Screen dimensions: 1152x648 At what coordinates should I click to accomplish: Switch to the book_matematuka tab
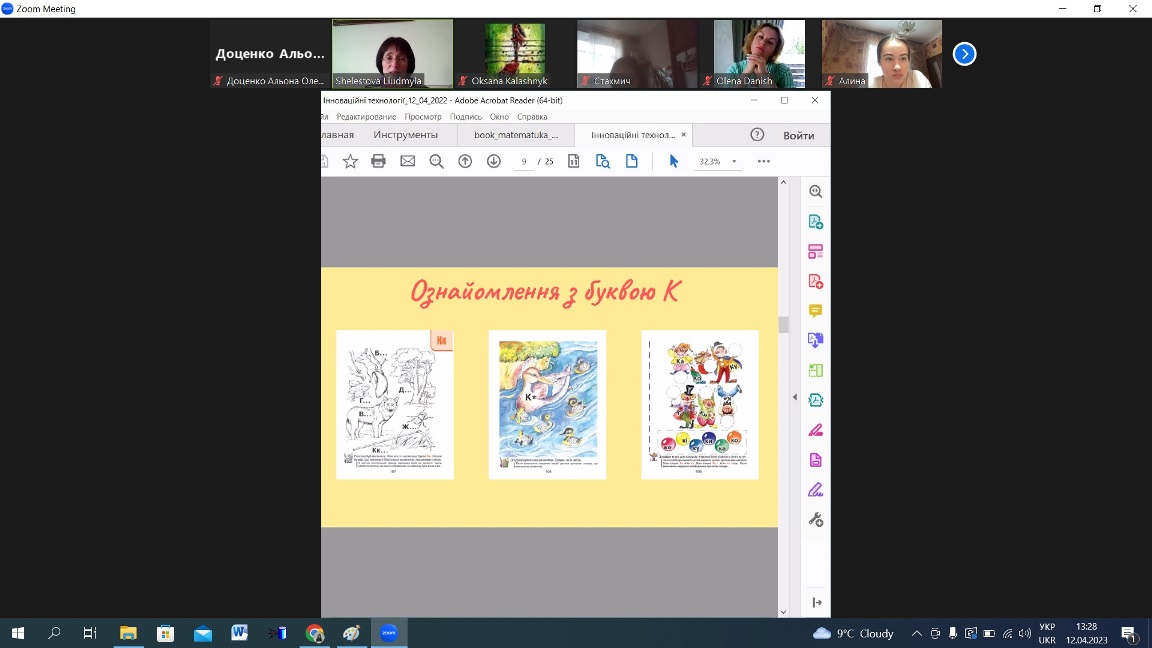point(516,135)
